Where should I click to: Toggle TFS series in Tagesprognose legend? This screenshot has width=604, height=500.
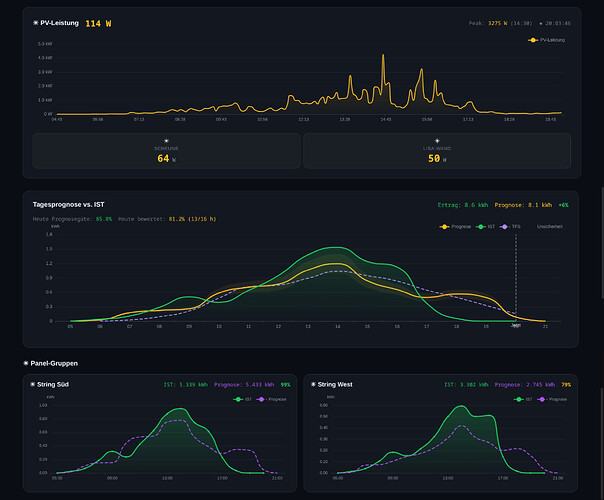point(510,227)
